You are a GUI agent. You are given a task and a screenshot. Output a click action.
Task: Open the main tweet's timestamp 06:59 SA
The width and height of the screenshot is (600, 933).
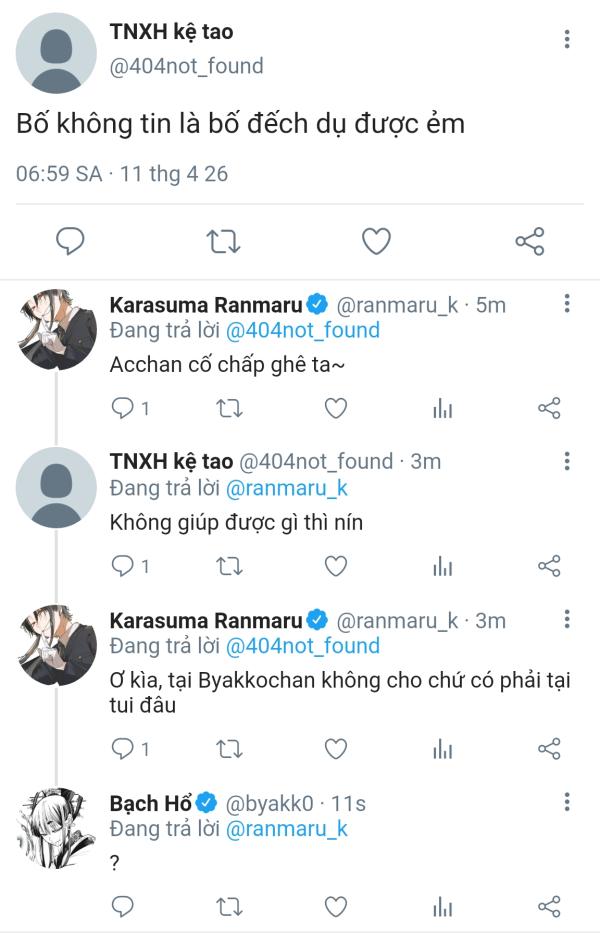tap(59, 174)
